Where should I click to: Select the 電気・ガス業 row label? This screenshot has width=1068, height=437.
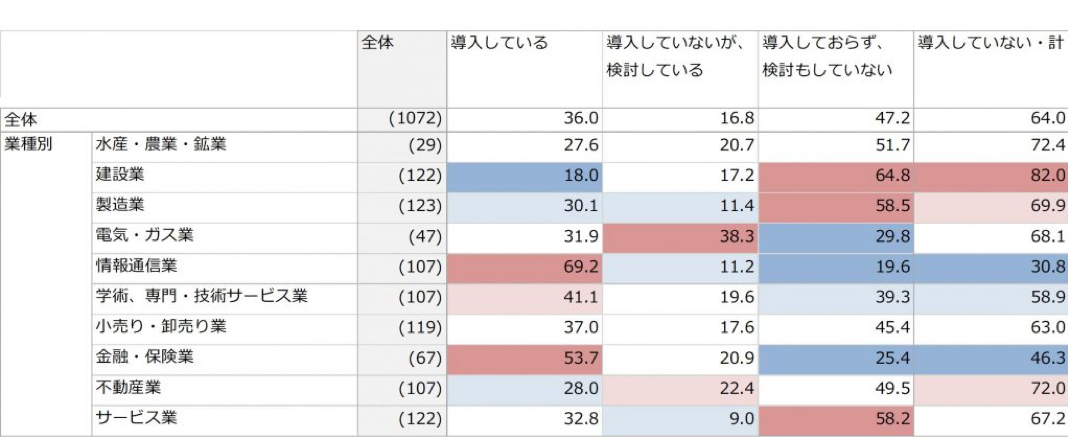(144, 236)
